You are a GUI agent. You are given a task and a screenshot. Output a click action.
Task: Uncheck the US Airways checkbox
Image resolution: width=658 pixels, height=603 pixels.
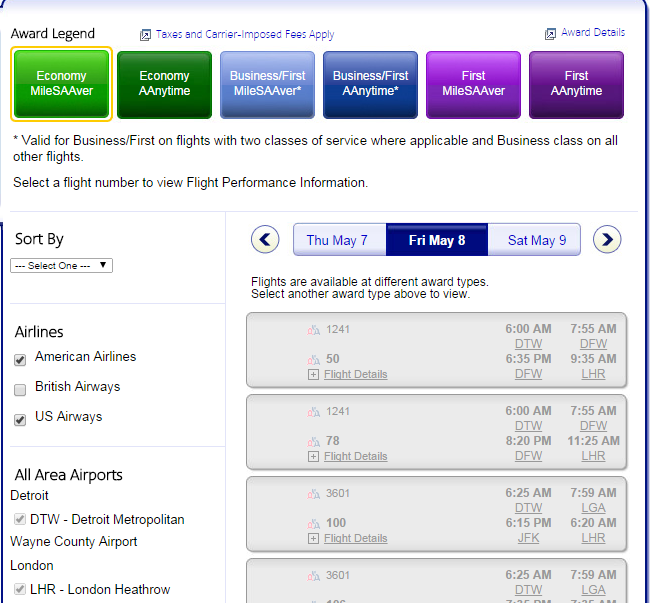20,420
